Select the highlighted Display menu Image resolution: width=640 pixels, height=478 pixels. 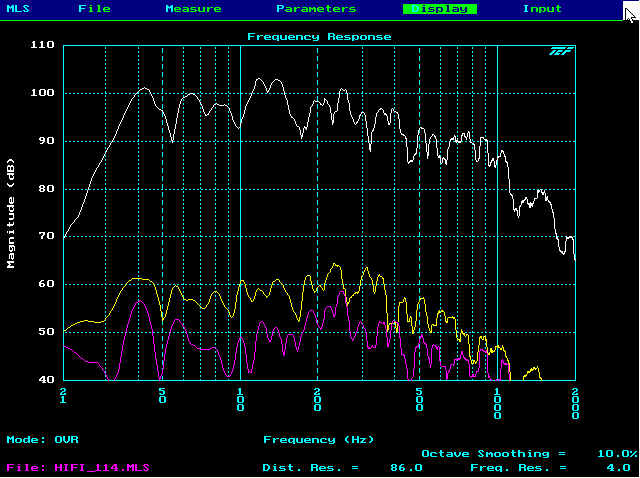(x=440, y=9)
